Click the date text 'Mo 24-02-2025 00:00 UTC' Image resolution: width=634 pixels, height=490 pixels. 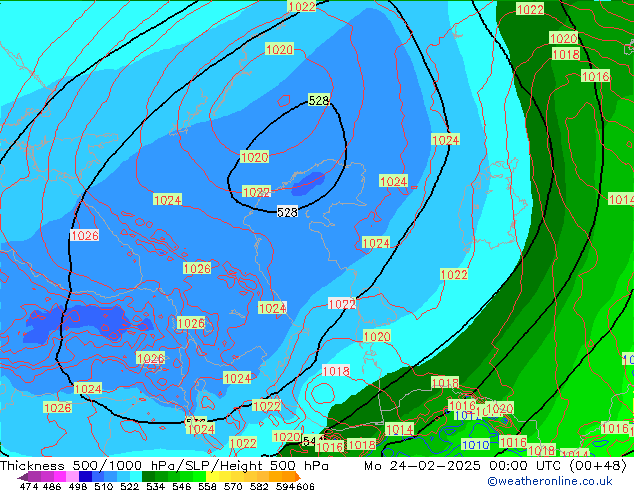pyautogui.click(x=464, y=465)
